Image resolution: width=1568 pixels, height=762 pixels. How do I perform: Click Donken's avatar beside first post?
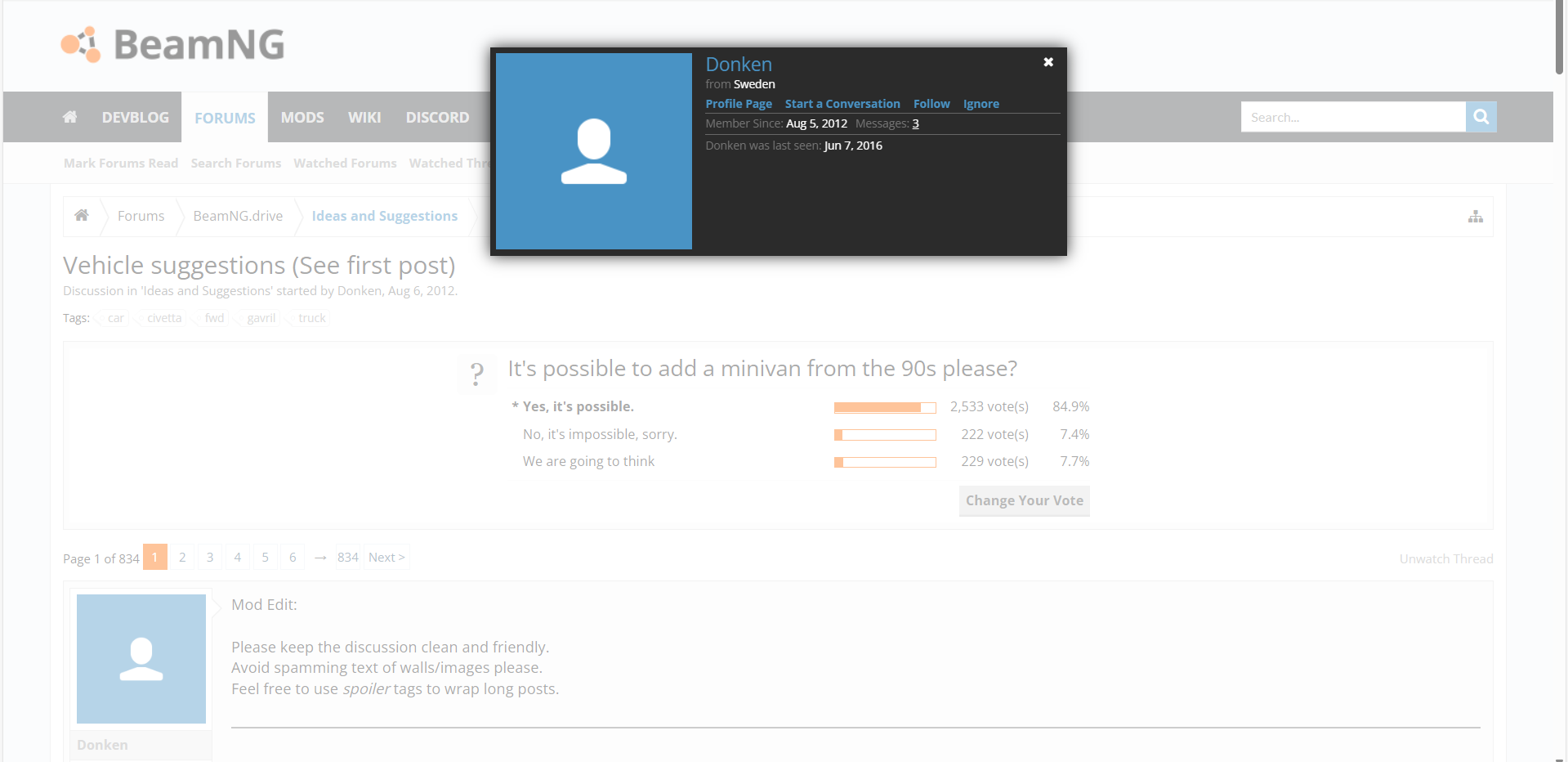[x=141, y=659]
